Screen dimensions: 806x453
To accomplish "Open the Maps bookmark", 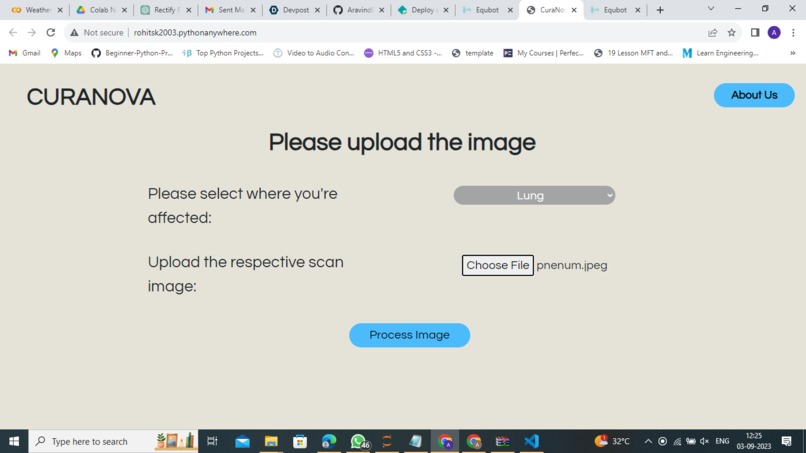I will click(66, 53).
